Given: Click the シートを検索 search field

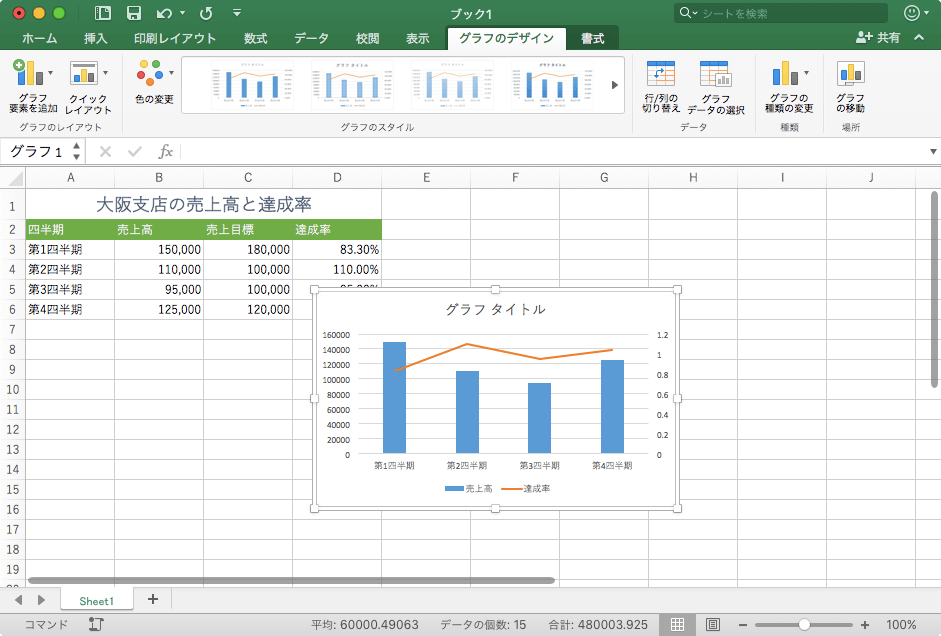Looking at the screenshot, I should coord(780,13).
